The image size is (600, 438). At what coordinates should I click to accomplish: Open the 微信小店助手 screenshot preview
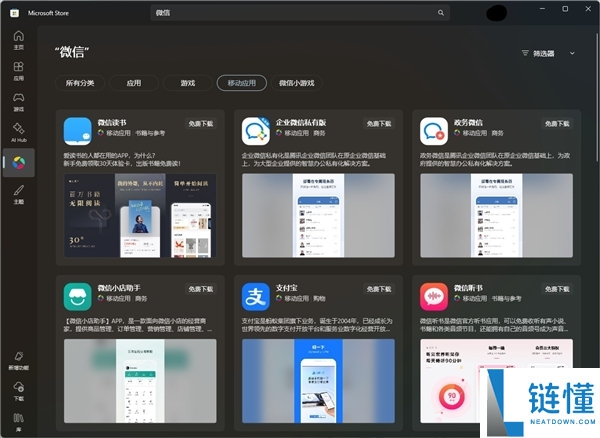[x=140, y=381]
